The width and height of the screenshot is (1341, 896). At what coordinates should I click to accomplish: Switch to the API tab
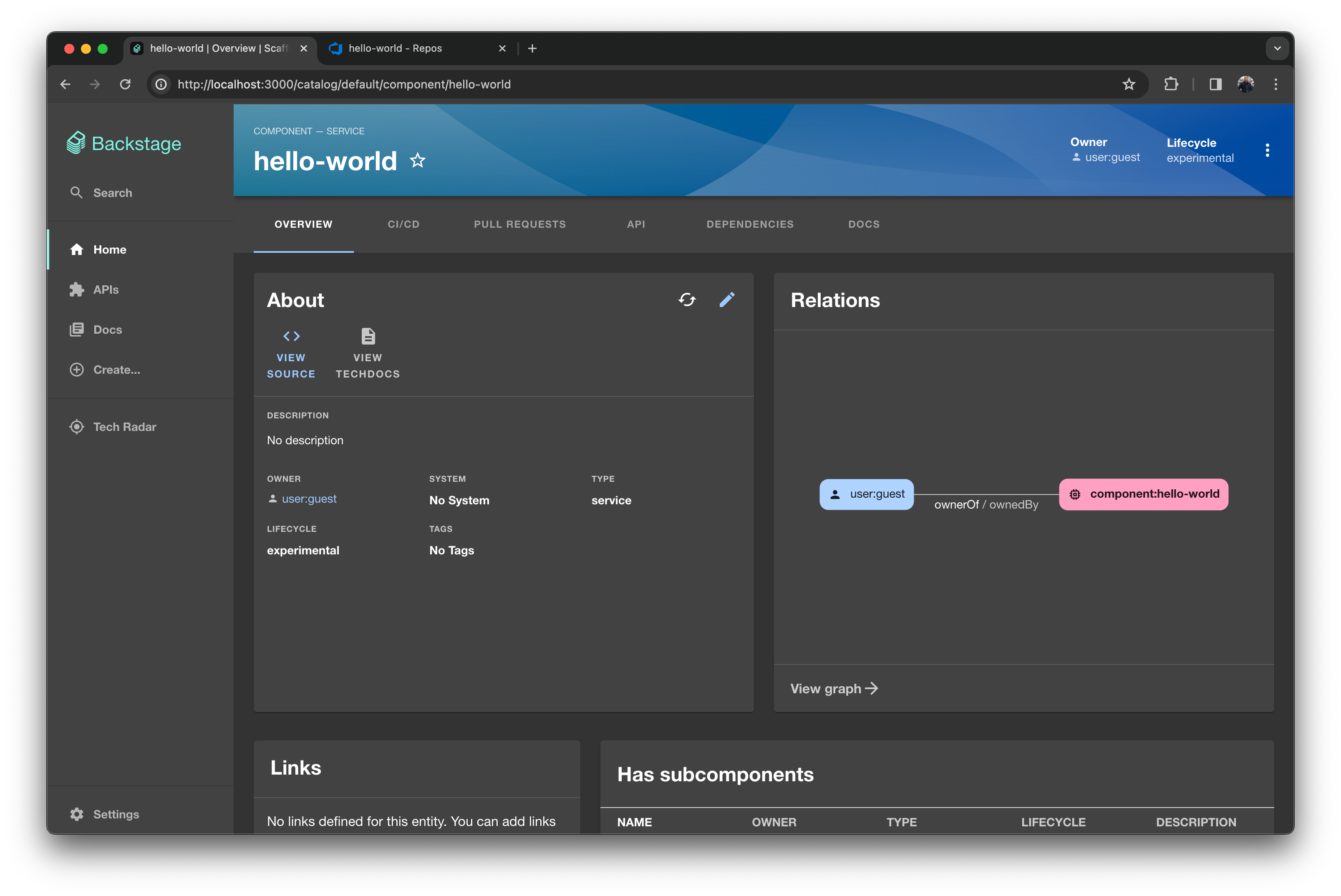636,224
